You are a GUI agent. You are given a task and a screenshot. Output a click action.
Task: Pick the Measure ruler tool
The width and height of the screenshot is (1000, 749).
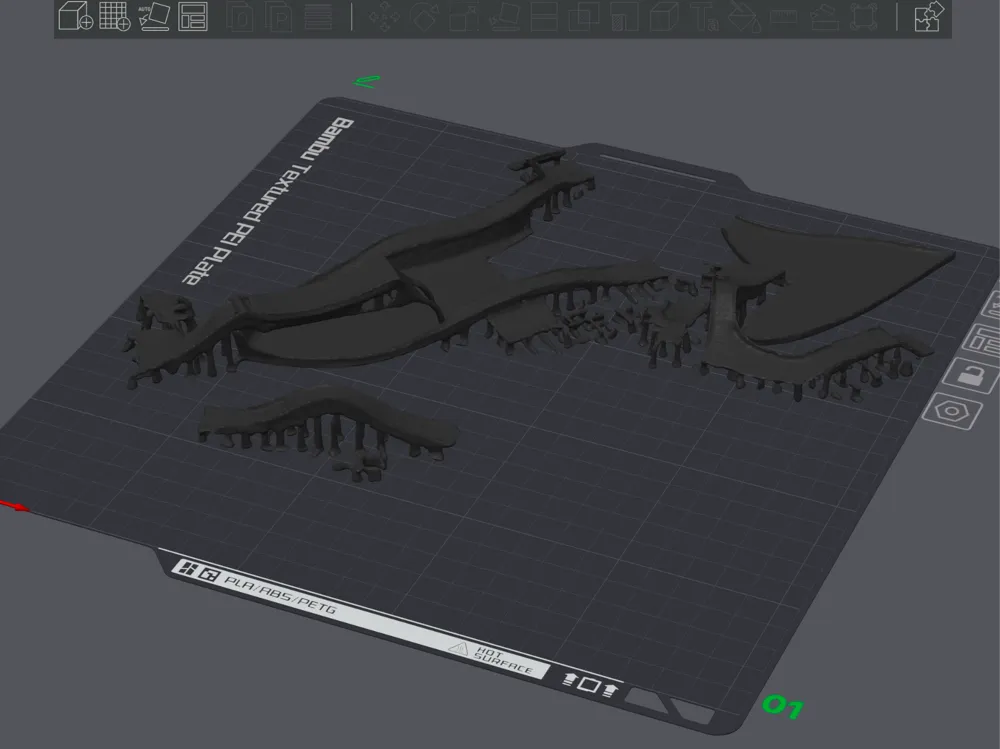coord(784,16)
